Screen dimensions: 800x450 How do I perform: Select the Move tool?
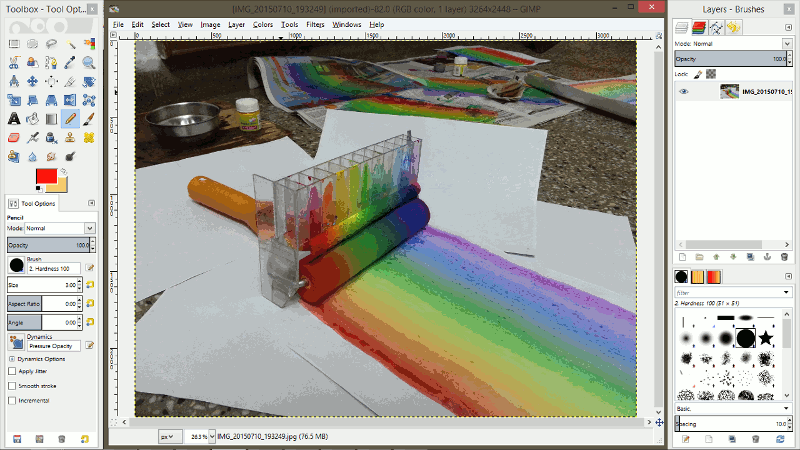(33, 82)
